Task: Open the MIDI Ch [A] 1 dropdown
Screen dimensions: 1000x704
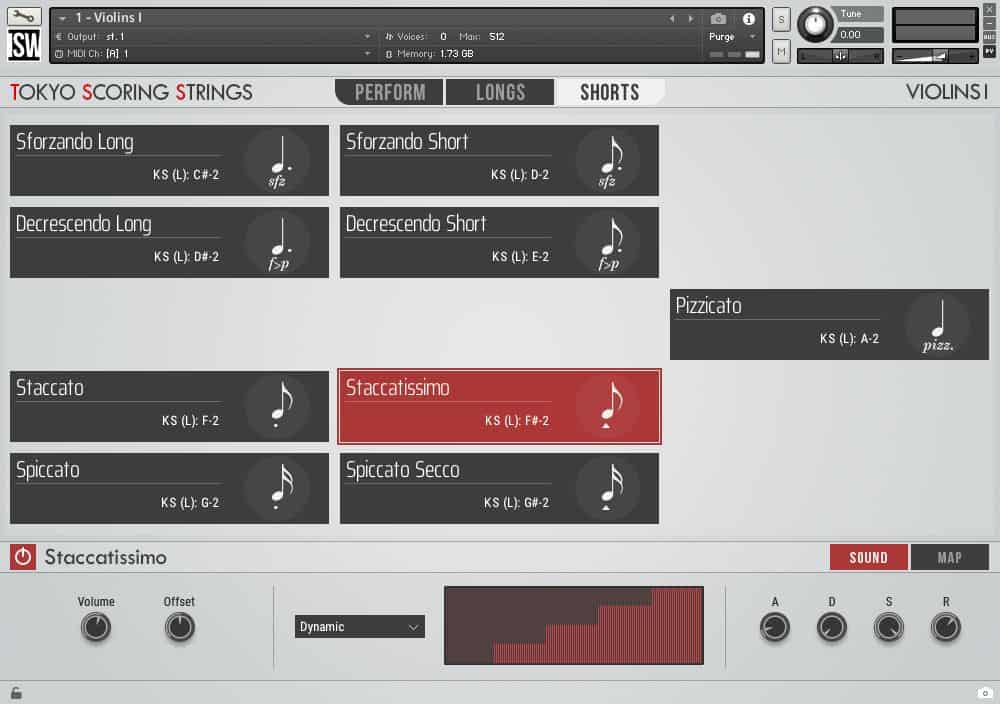Action: pyautogui.click(x=214, y=54)
